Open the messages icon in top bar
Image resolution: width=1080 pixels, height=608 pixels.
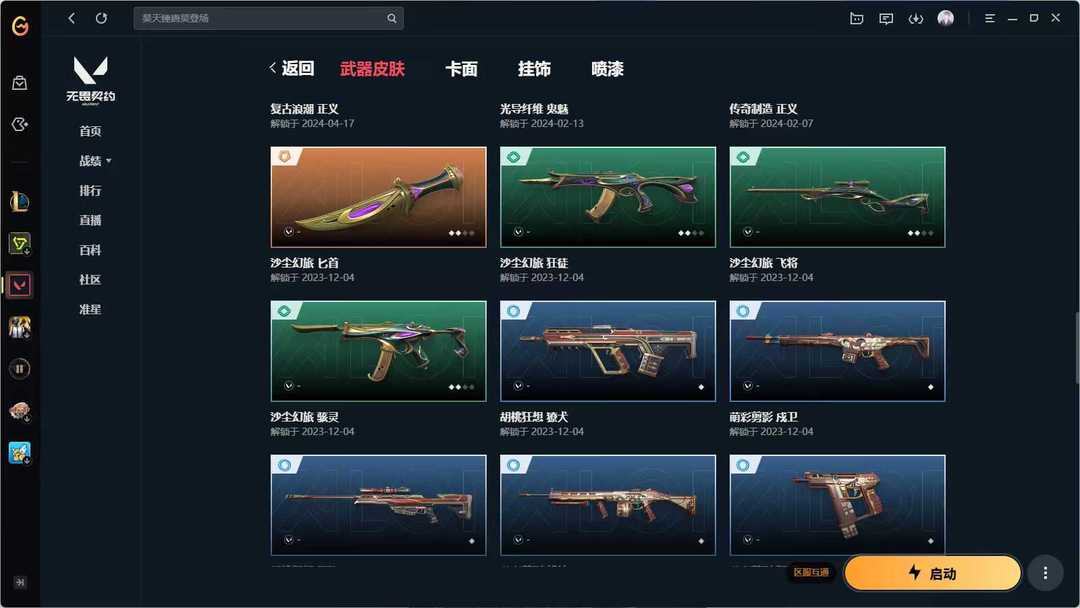tap(886, 19)
